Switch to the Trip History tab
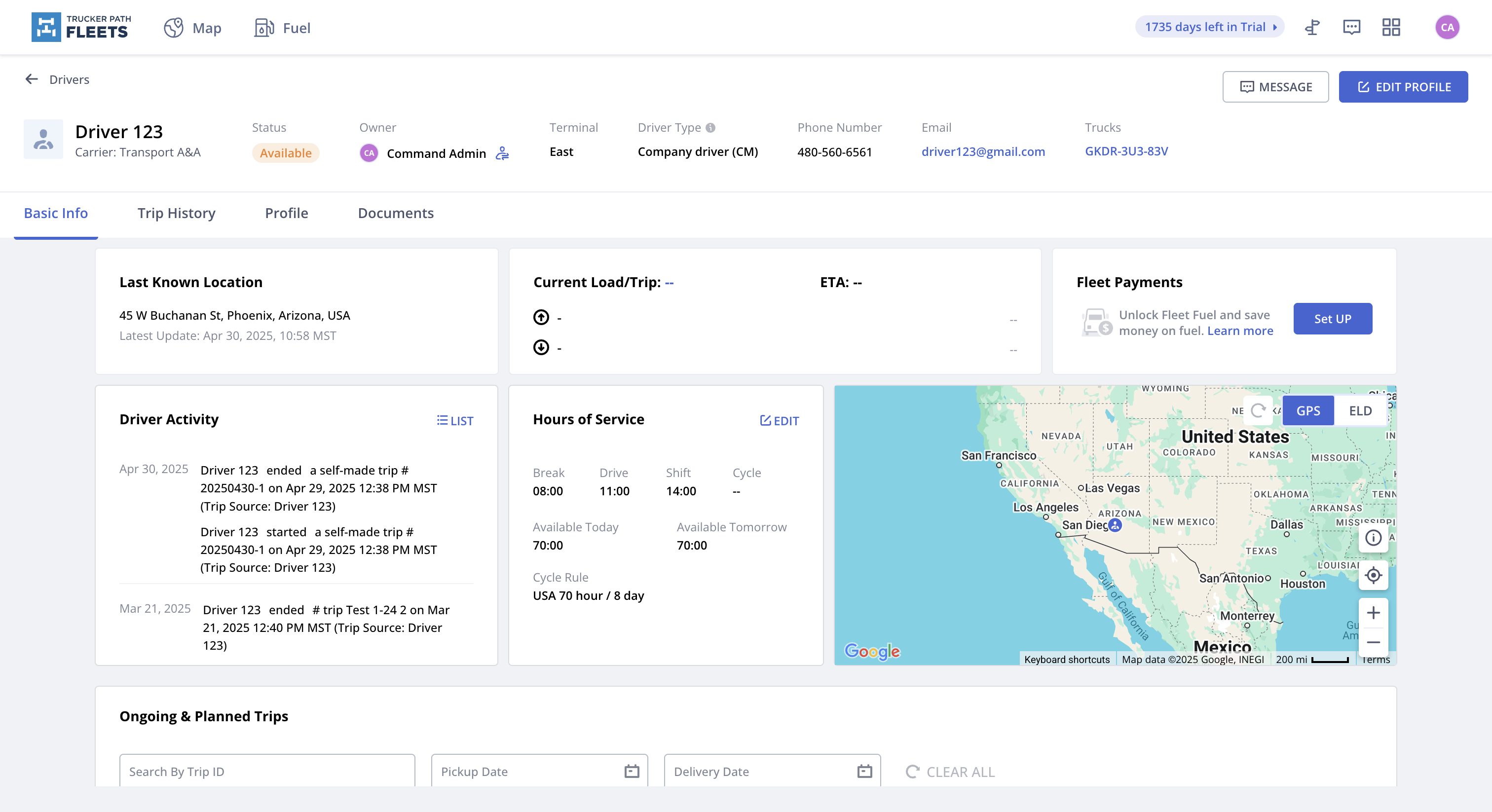The width and height of the screenshot is (1492, 812). pyautogui.click(x=176, y=213)
